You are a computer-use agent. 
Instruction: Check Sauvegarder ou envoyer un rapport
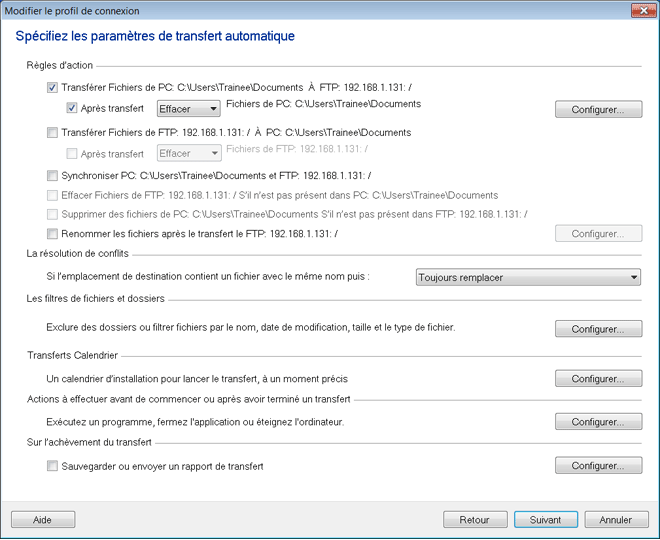52,466
